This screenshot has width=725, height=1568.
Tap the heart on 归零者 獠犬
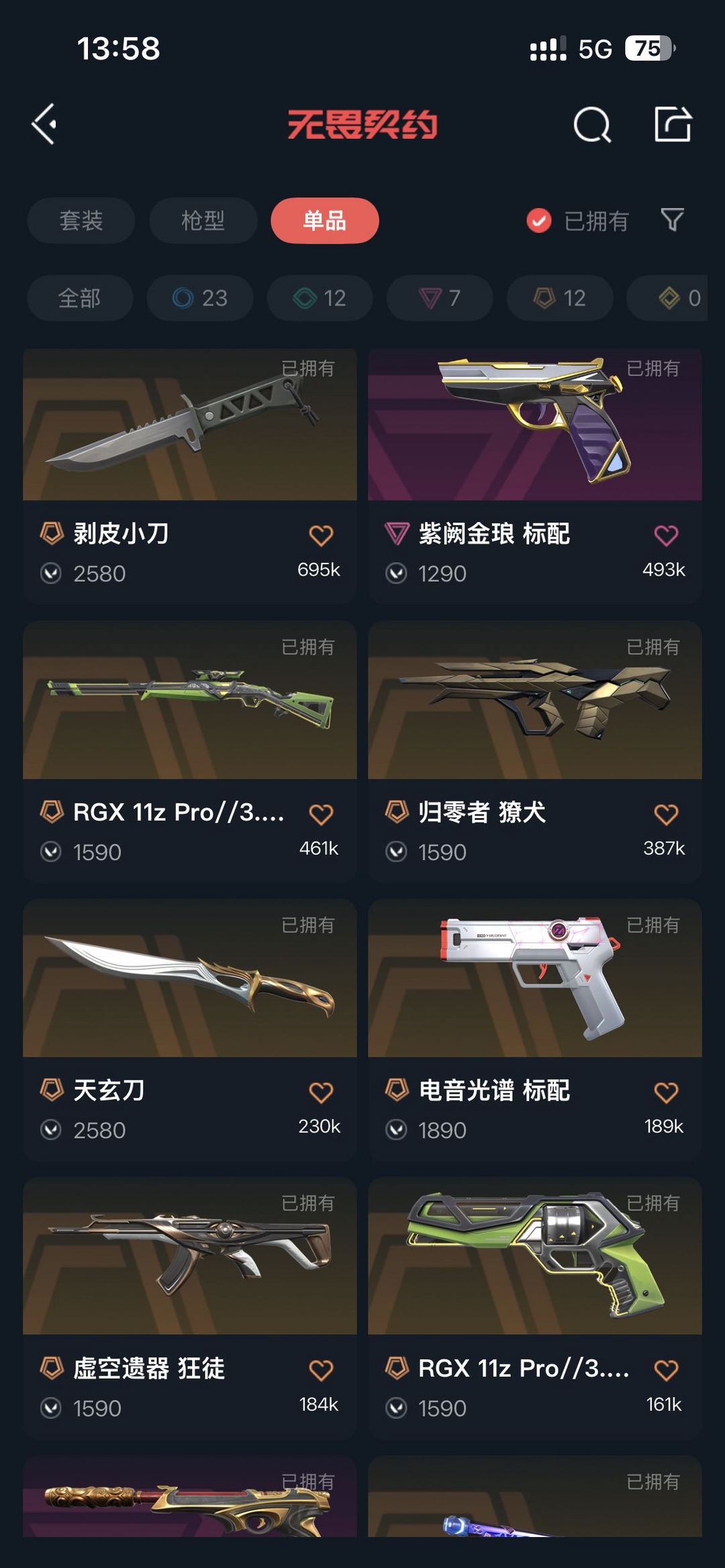pyautogui.click(x=666, y=815)
